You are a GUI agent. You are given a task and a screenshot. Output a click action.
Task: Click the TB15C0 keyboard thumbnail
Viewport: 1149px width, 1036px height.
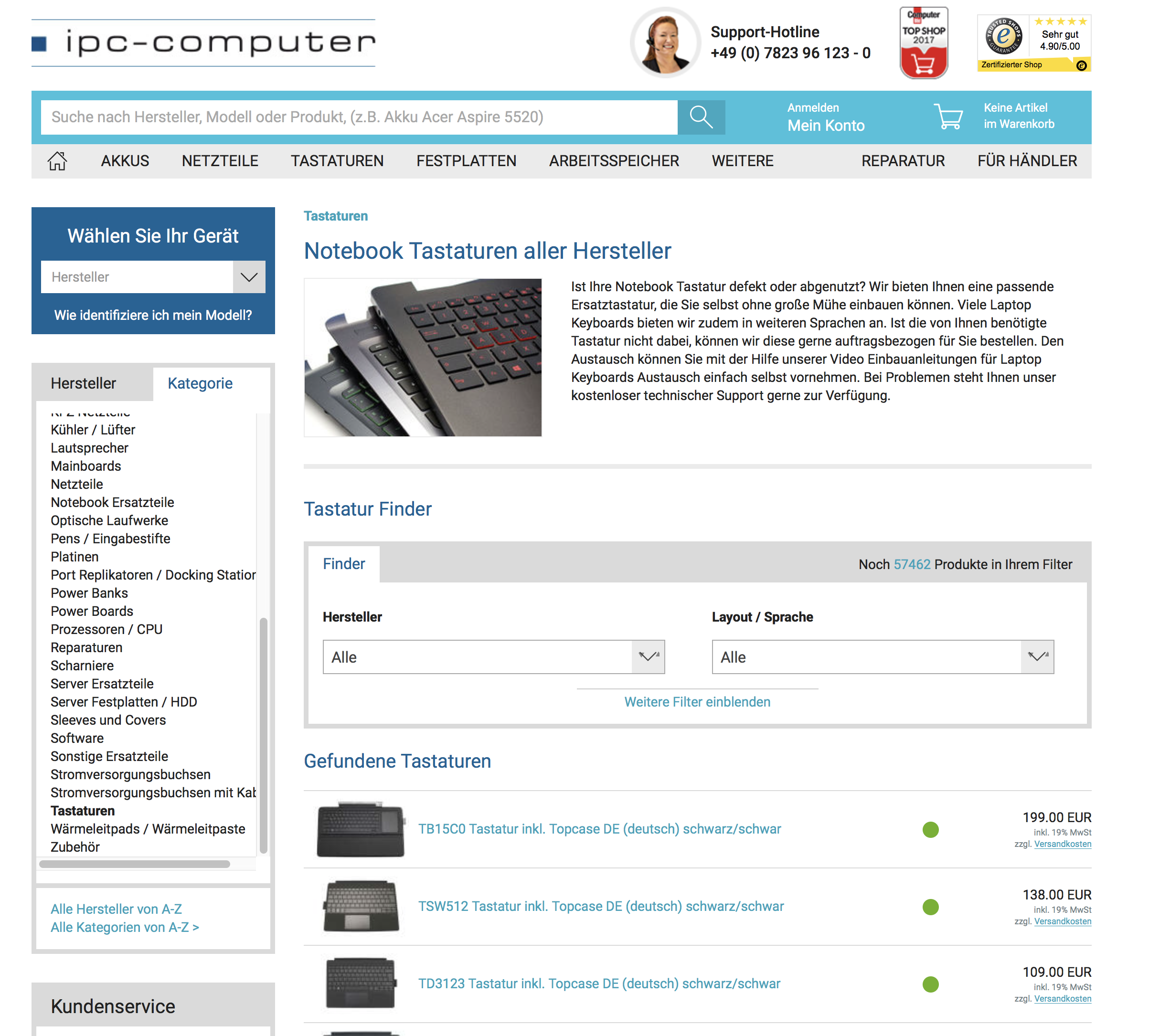[361, 829]
